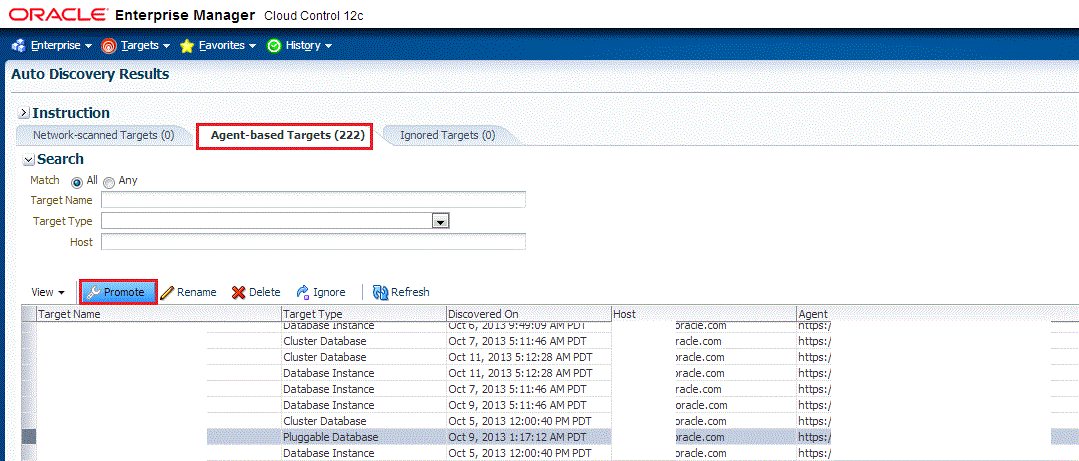Click the Rename button label

pyautogui.click(x=197, y=292)
